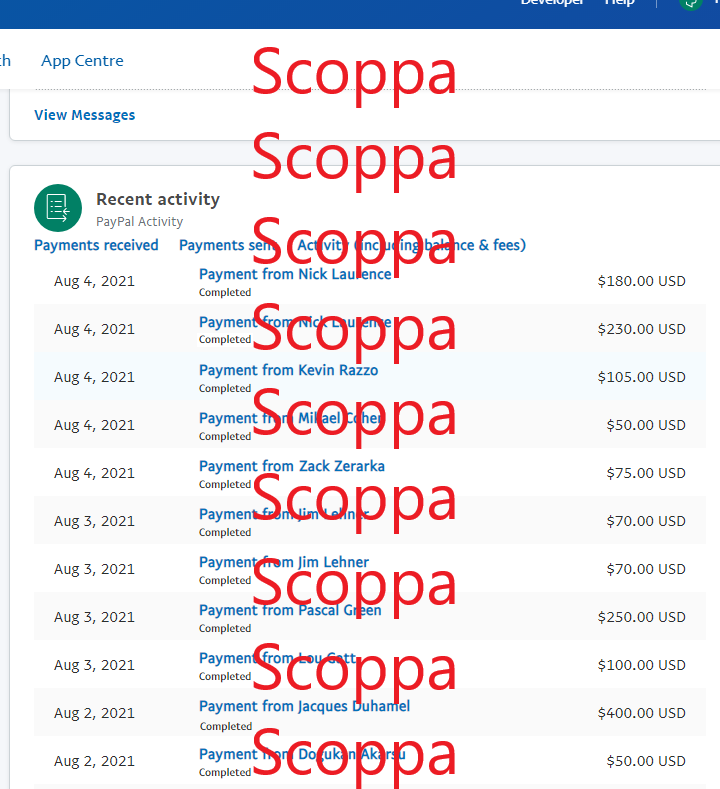Open payment from Jacques Duhamel
This screenshot has width=720, height=789.
[x=304, y=706]
